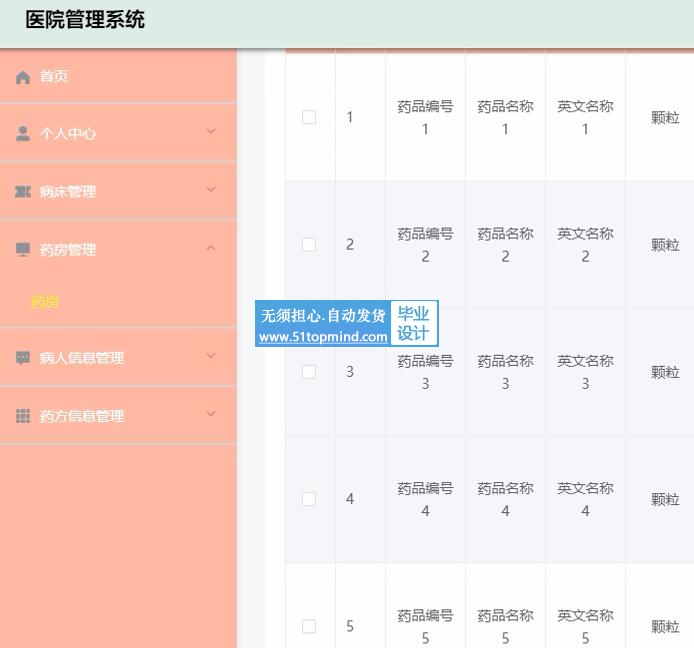Expand the 病床管理 chevron arrow
The image size is (694, 648).
(210, 190)
